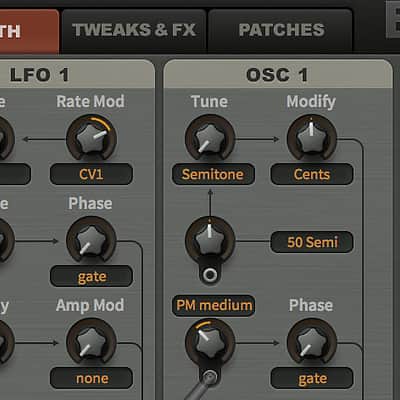Click the OSC 1 Tune knob
The image size is (400, 400).
click(x=210, y=138)
